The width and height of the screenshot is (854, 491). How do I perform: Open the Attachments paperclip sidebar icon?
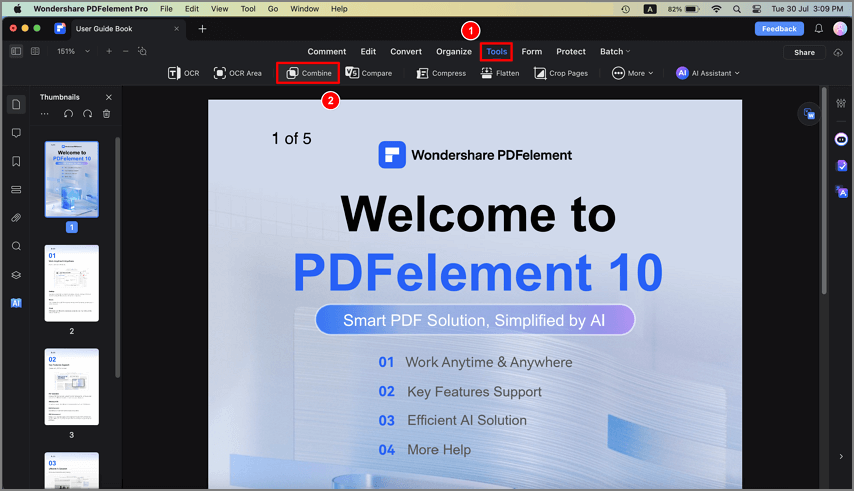(16, 218)
